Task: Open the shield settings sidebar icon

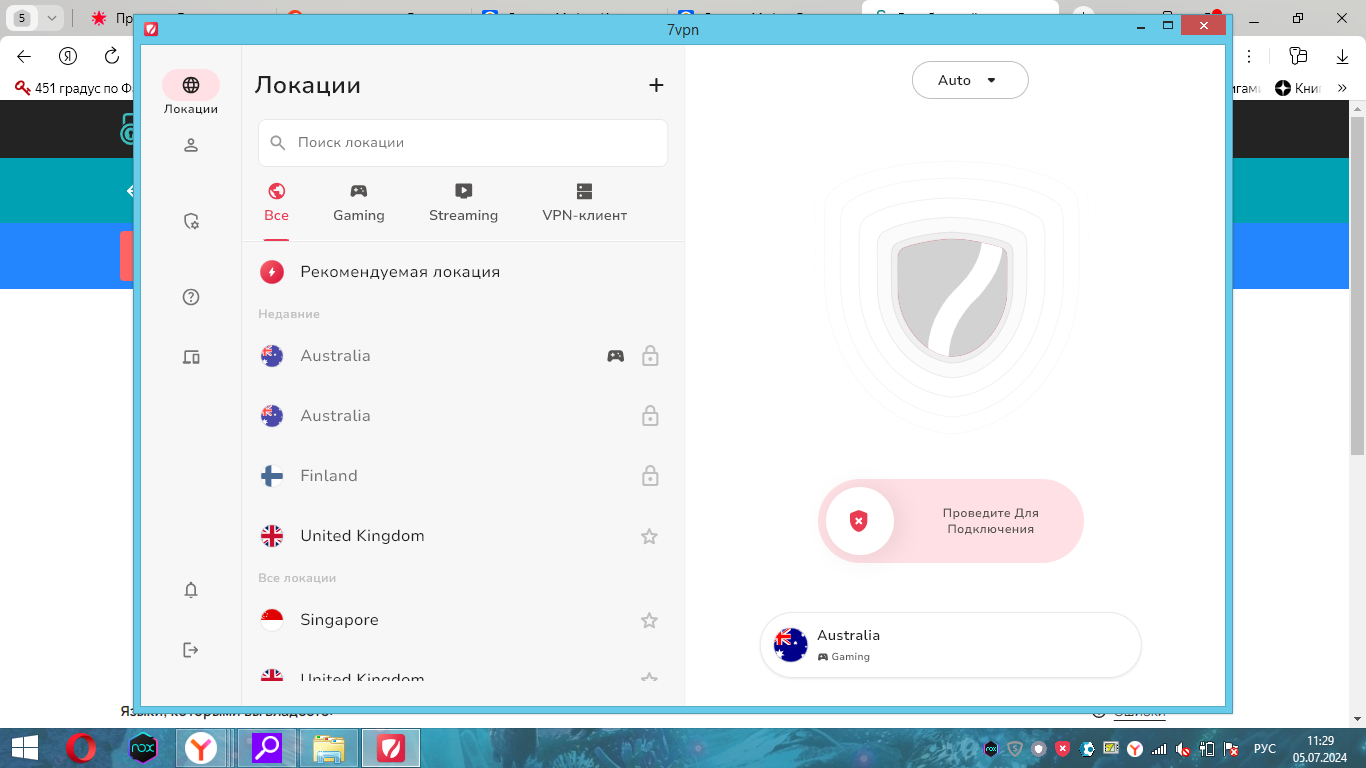Action: coord(191,221)
